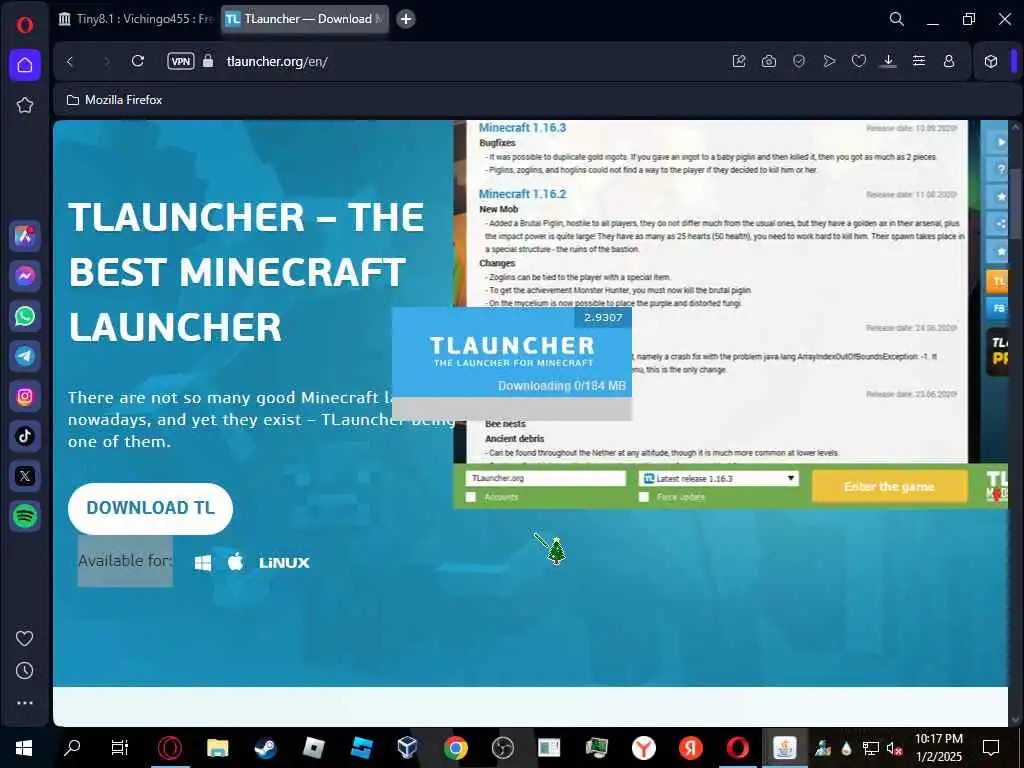Open WhatsApp in Opera sidebar
The image size is (1024, 768).
coord(25,316)
